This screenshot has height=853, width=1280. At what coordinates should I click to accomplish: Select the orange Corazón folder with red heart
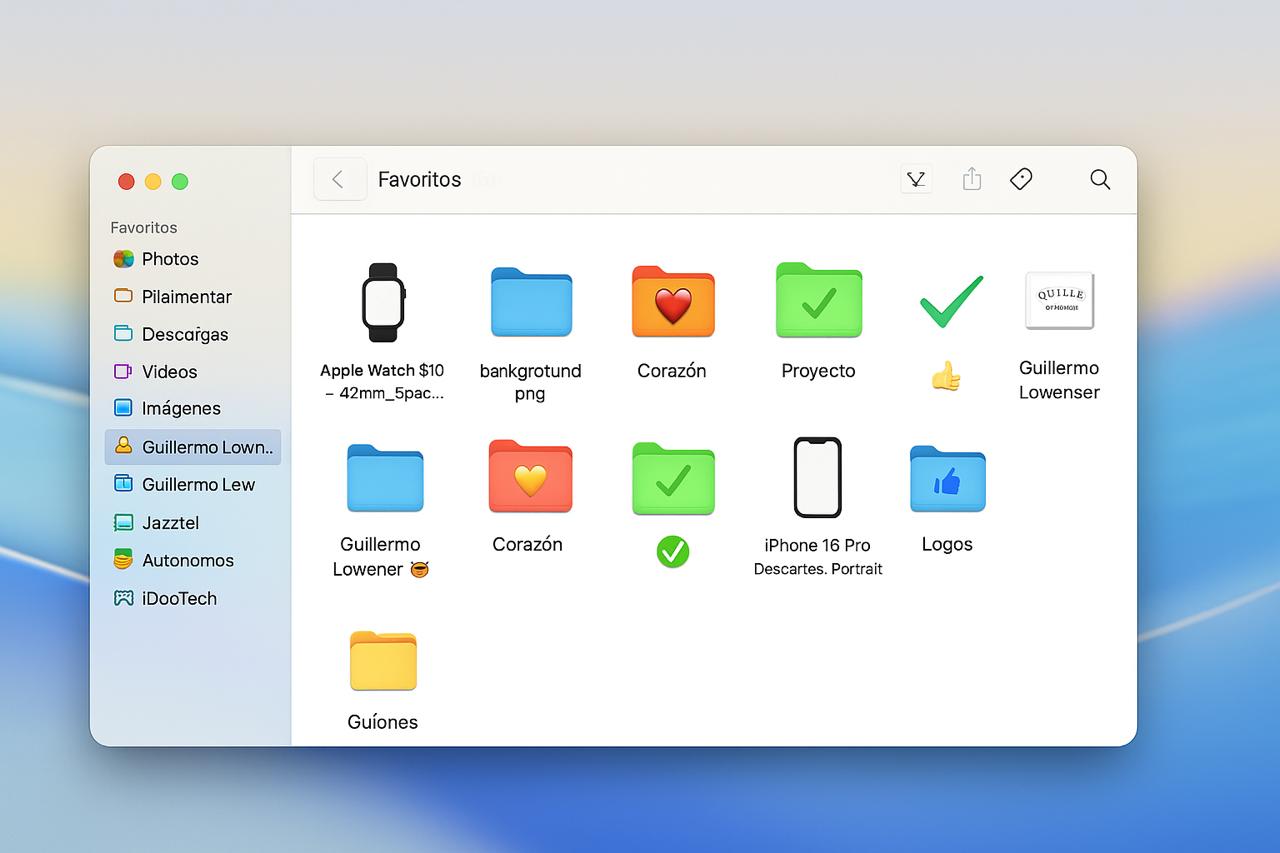pyautogui.click(x=672, y=302)
